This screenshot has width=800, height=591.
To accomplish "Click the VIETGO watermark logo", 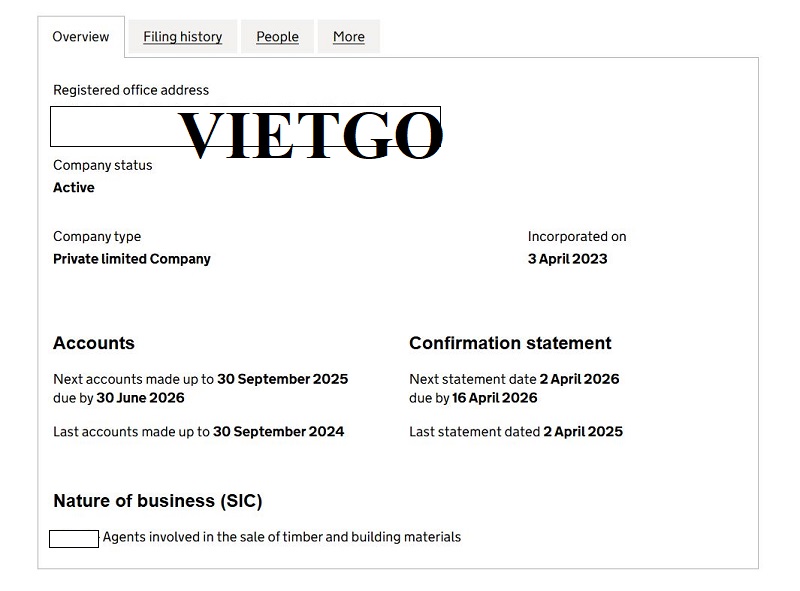I will point(310,136).
